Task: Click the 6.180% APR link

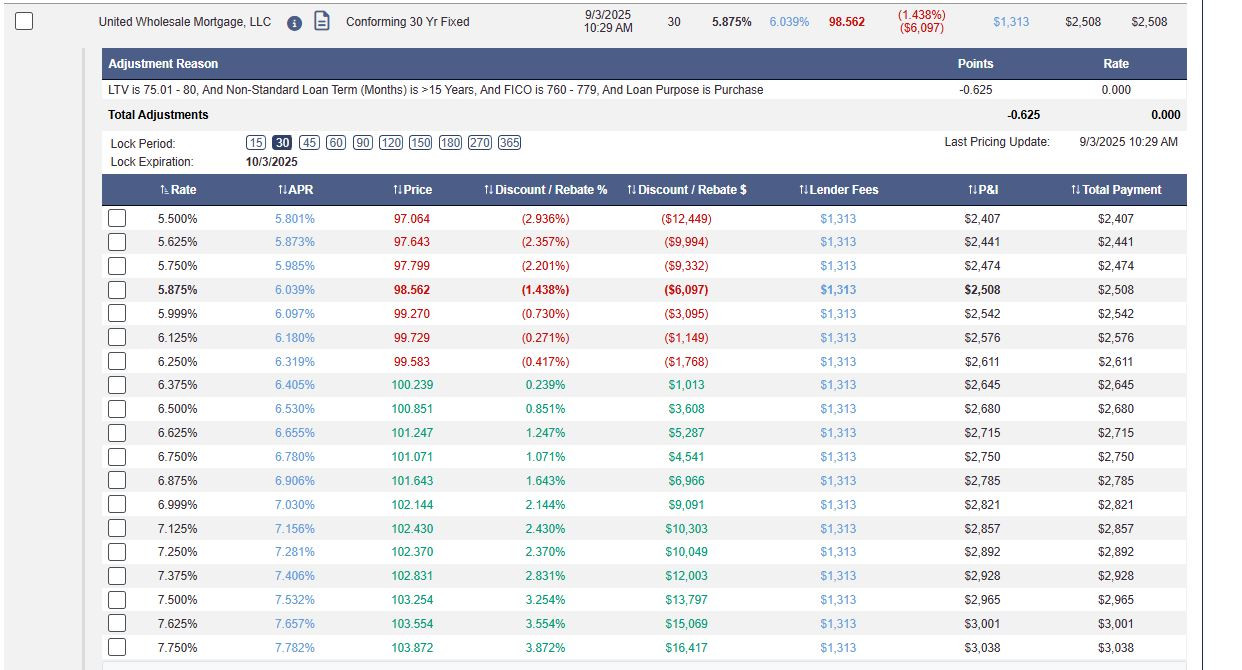Action: 295,338
